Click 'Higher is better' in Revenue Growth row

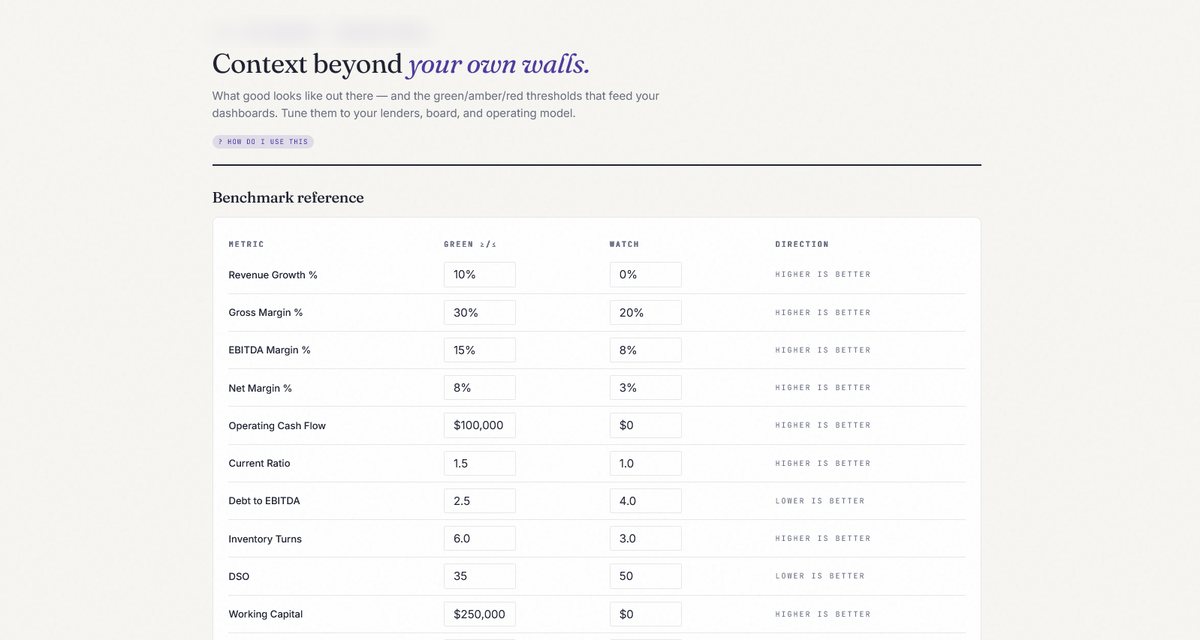[823, 275]
